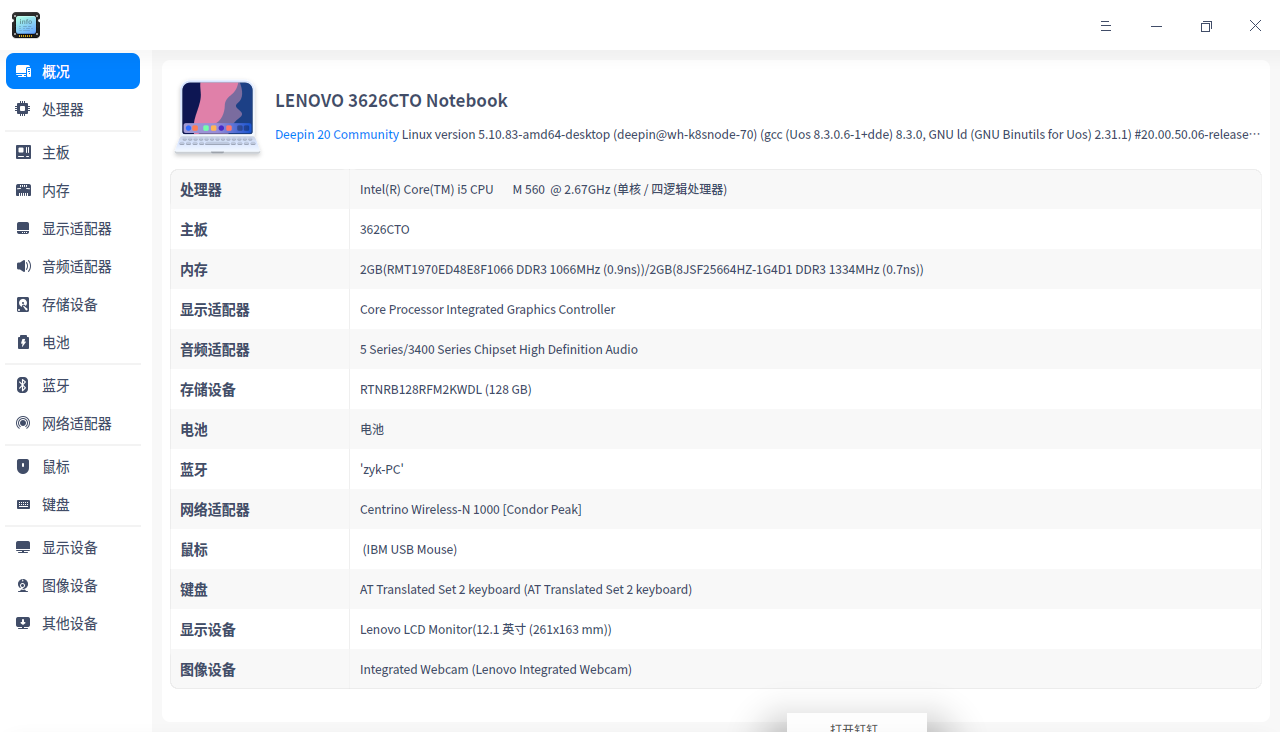The height and width of the screenshot is (732, 1280).
Task: Select the Intel(R) Core(TM) i5 CPU value
Action: 543,190
